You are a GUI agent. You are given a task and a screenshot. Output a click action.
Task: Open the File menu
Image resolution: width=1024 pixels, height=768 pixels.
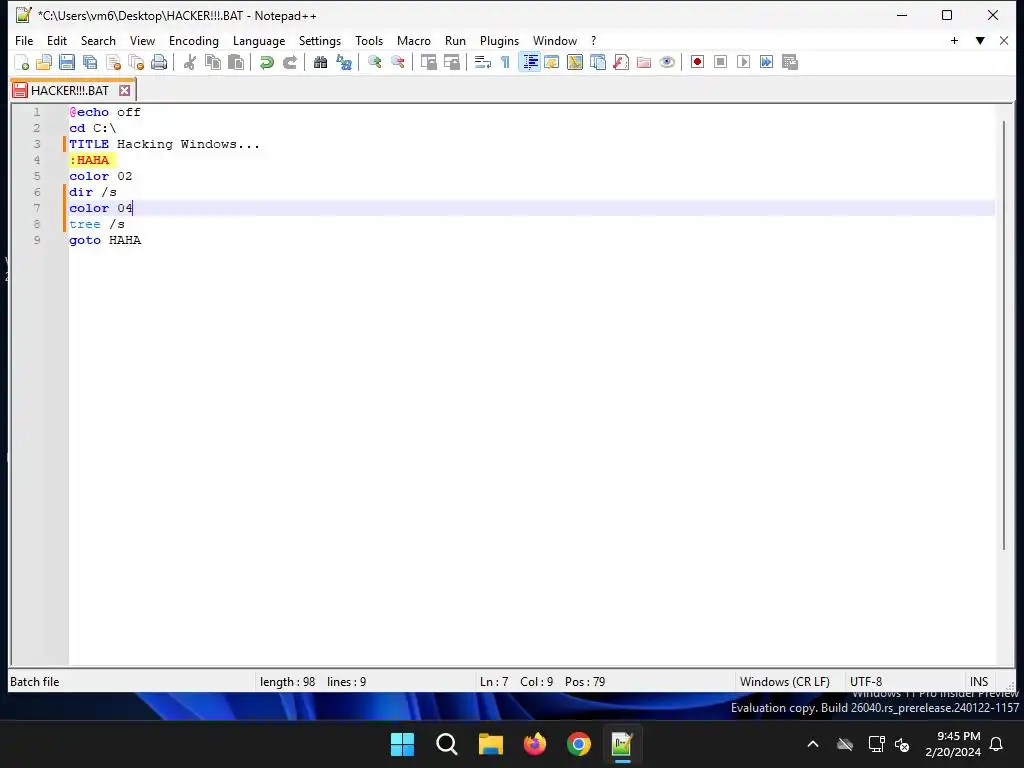pyautogui.click(x=24, y=40)
